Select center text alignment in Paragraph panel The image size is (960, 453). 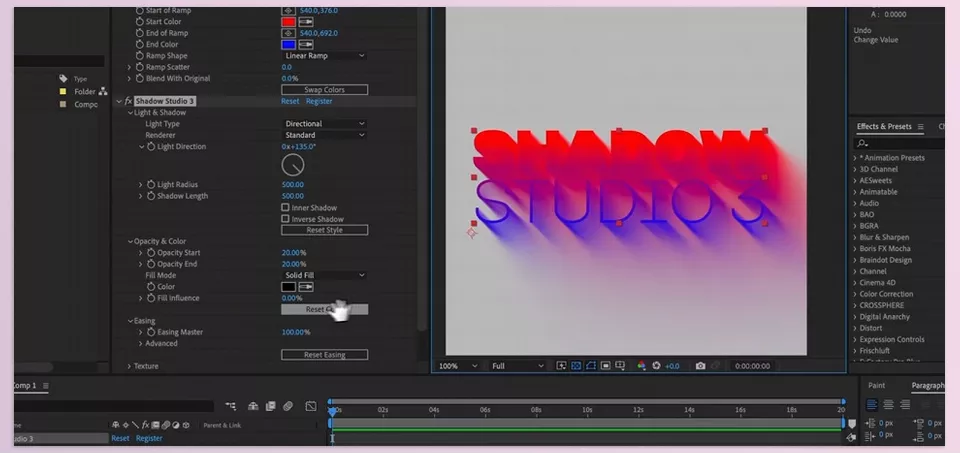tap(888, 405)
